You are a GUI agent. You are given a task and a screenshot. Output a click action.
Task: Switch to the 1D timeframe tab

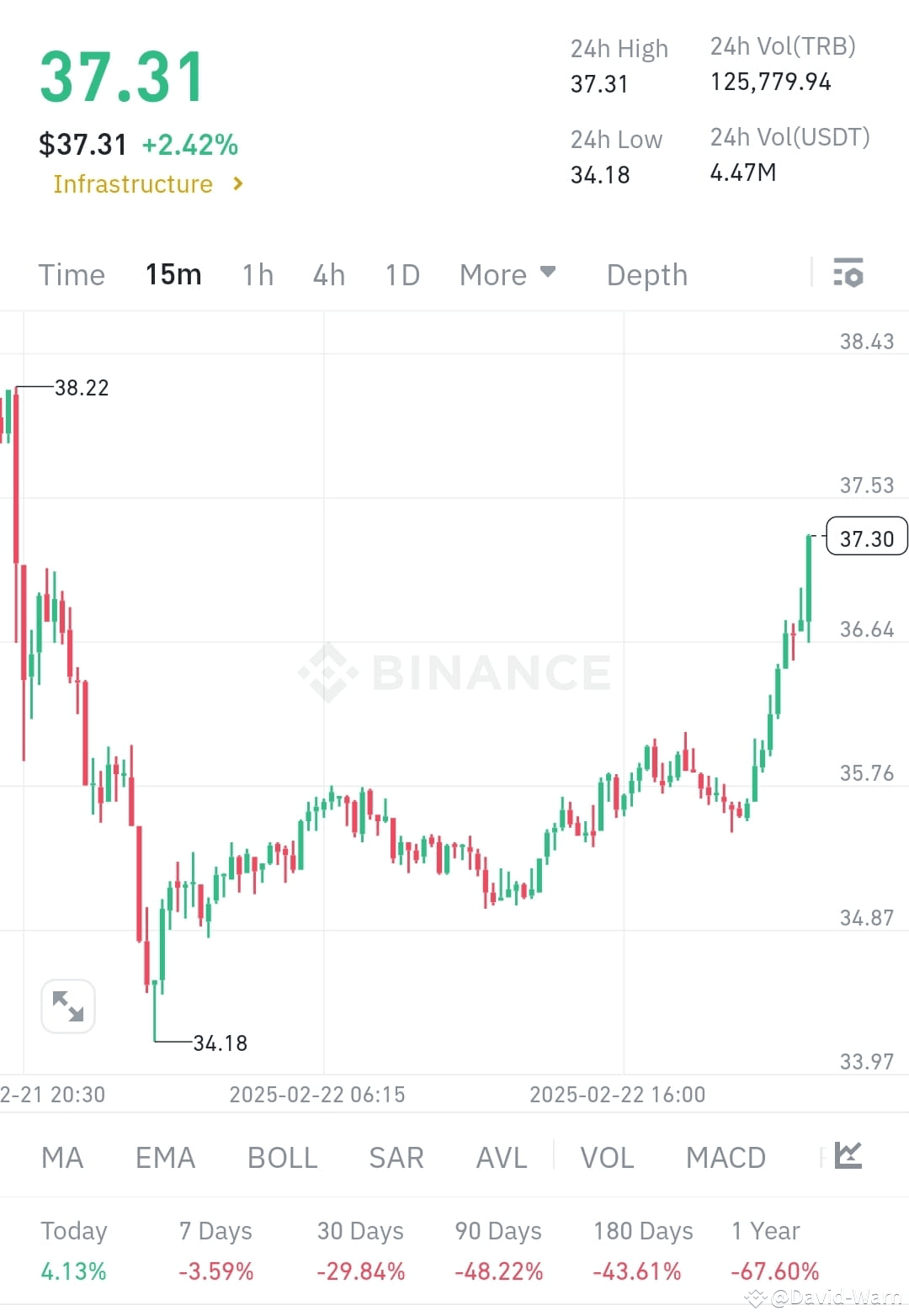401,274
